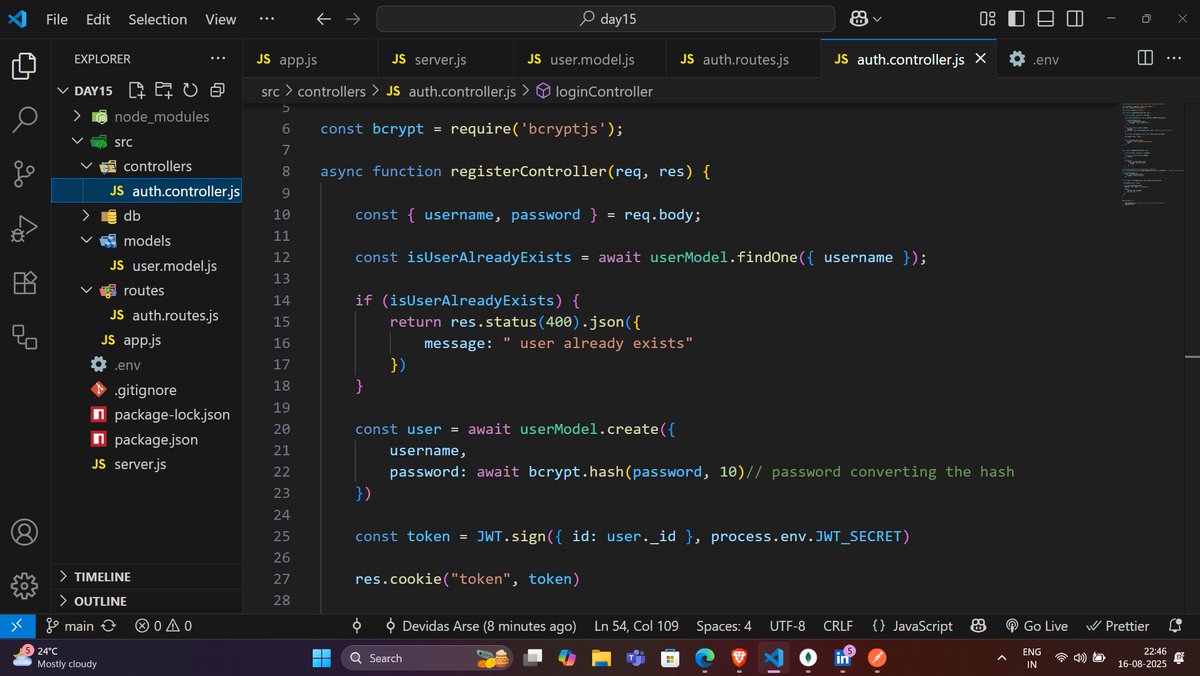
Task: Open the Explorer view in activity bar
Action: point(24,67)
